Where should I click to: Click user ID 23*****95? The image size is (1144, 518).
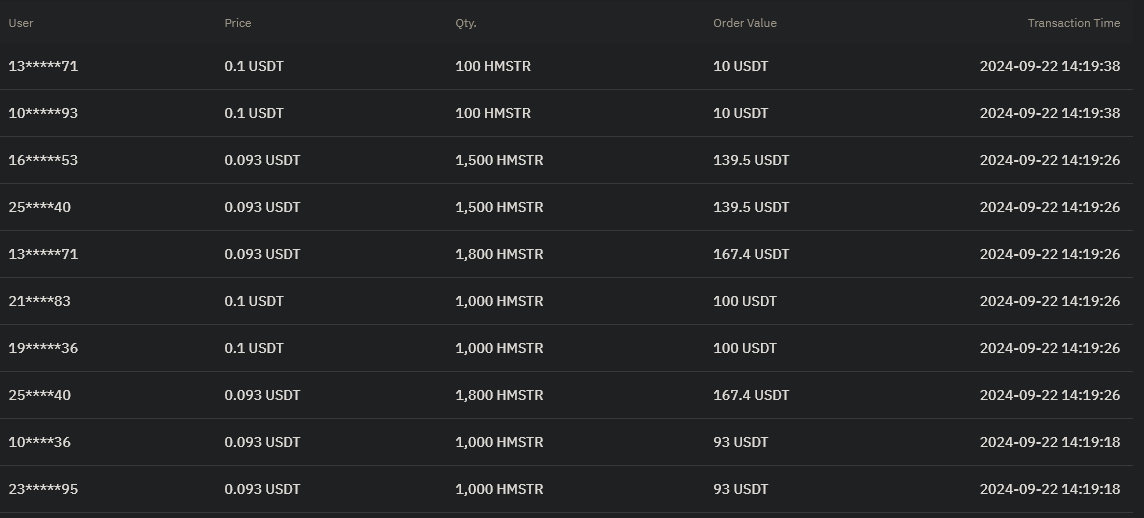(43, 489)
